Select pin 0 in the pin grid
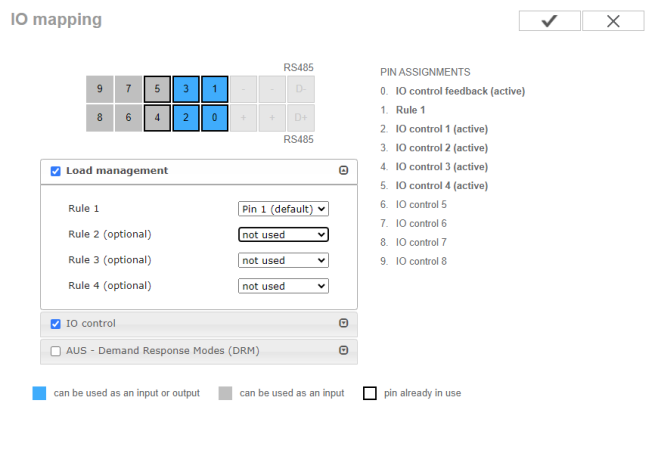 215,118
